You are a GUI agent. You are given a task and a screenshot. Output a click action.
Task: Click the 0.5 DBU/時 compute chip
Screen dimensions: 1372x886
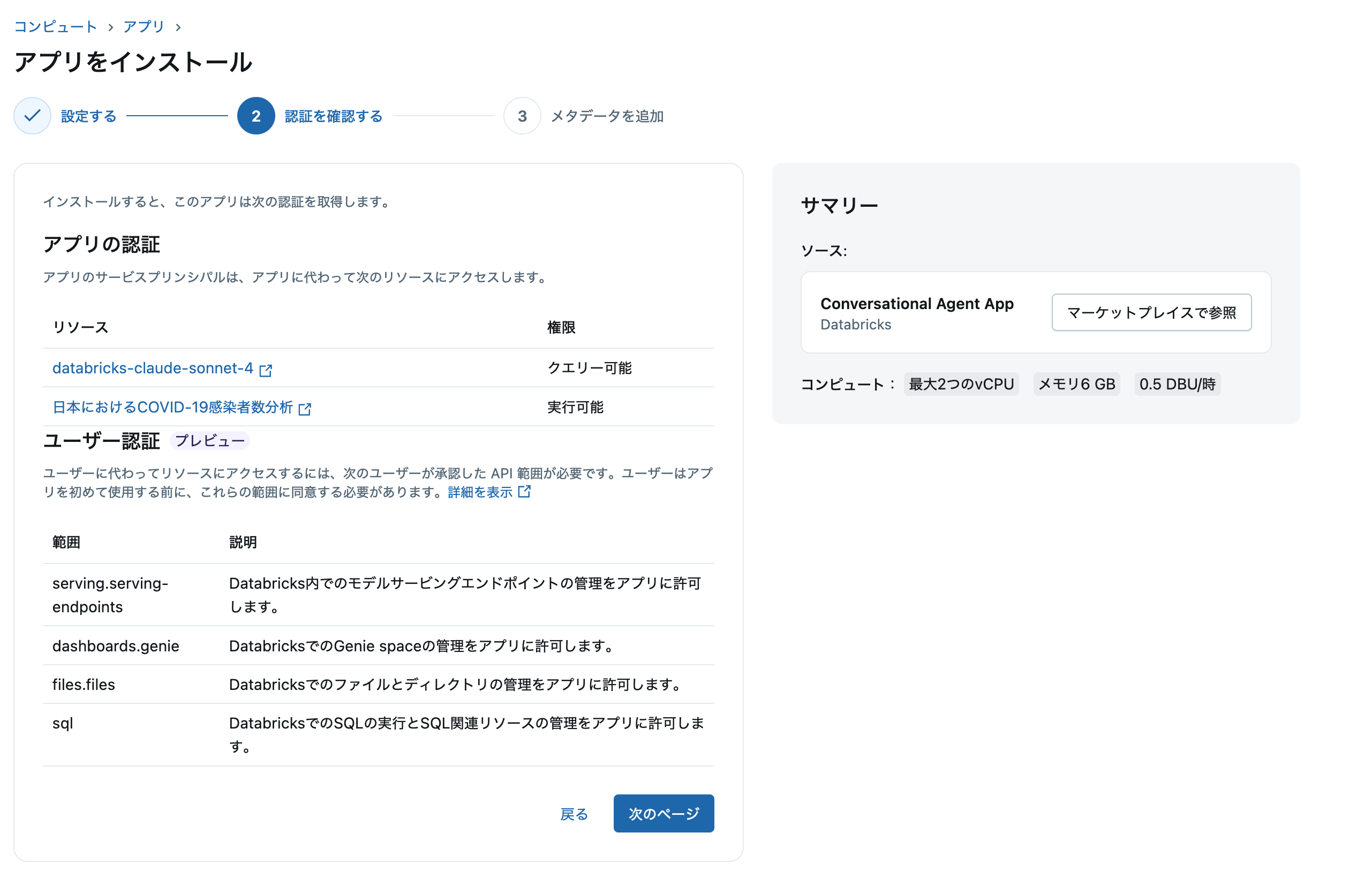tap(1177, 384)
